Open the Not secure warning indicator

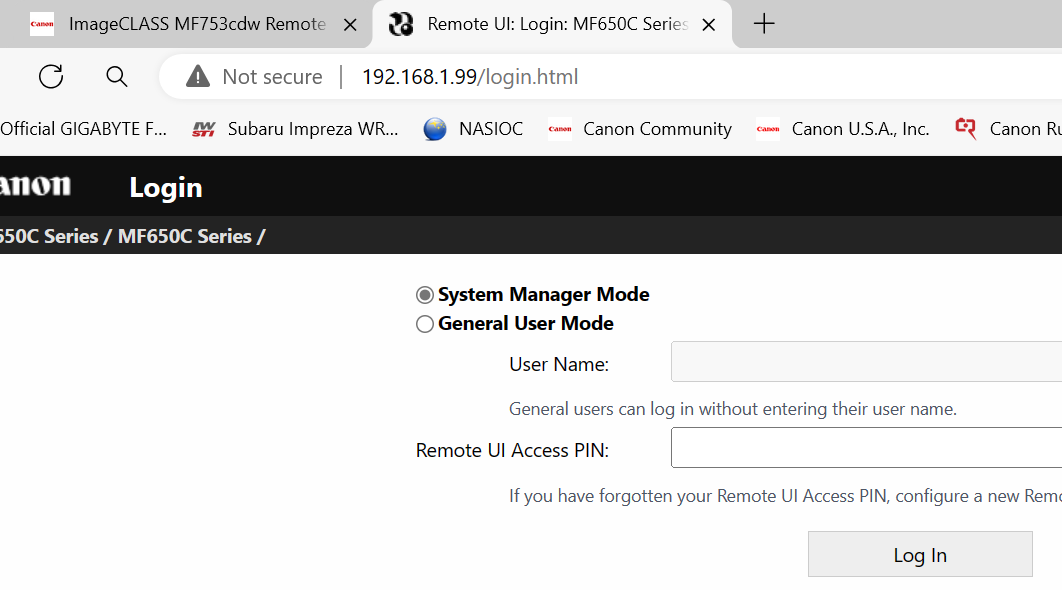(x=255, y=77)
